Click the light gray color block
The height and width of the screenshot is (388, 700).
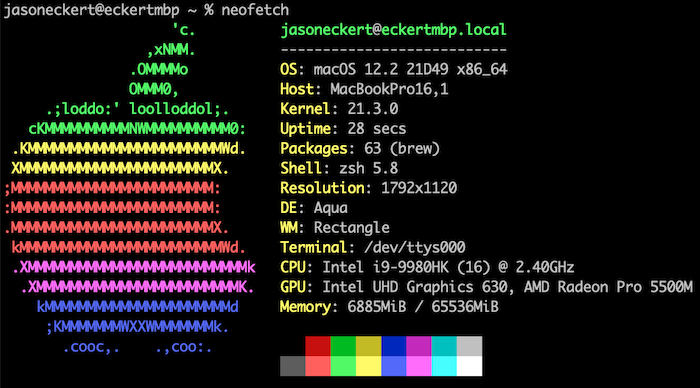point(470,346)
